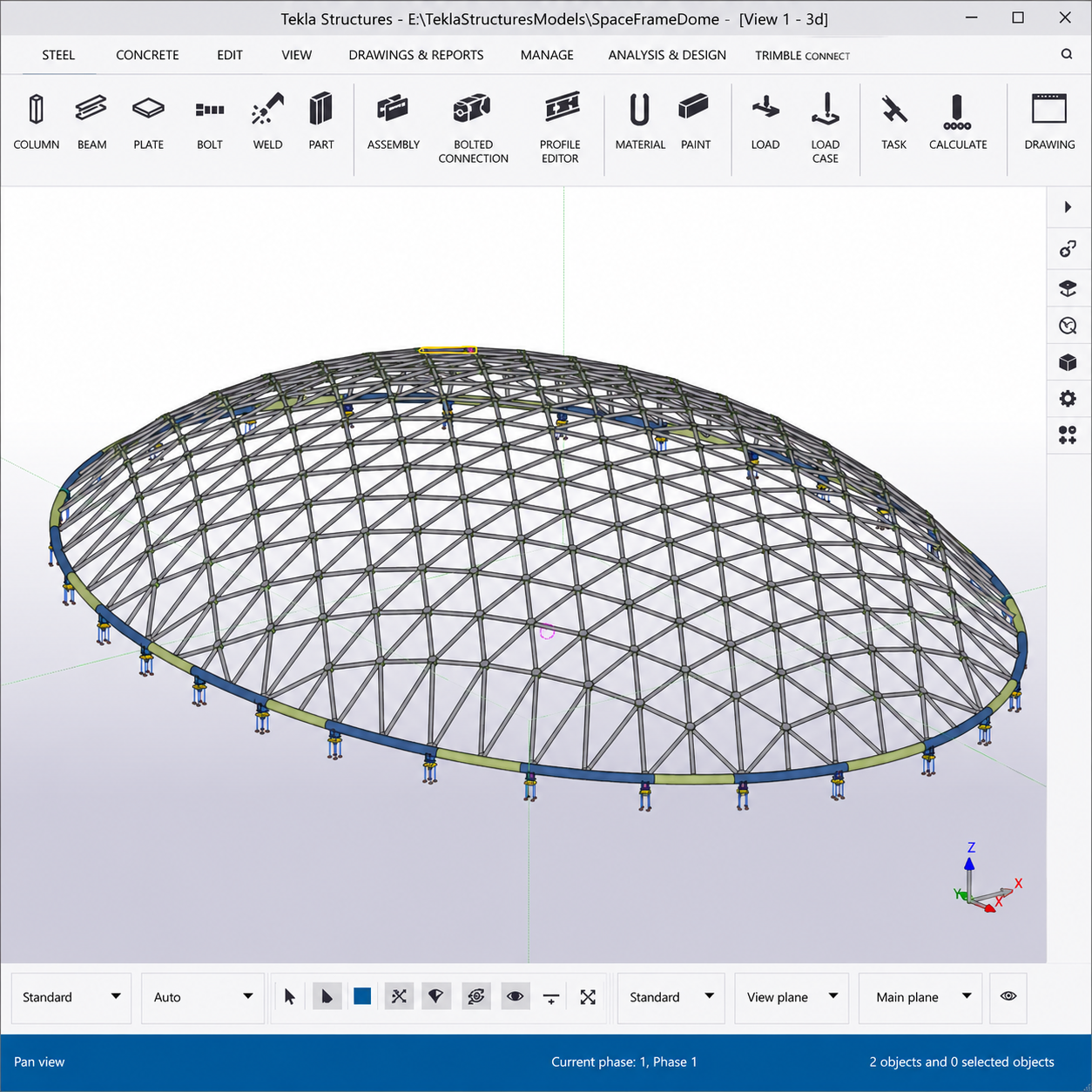The width and height of the screenshot is (1092, 1092).
Task: Activate the Weld tool
Action: pos(268,121)
